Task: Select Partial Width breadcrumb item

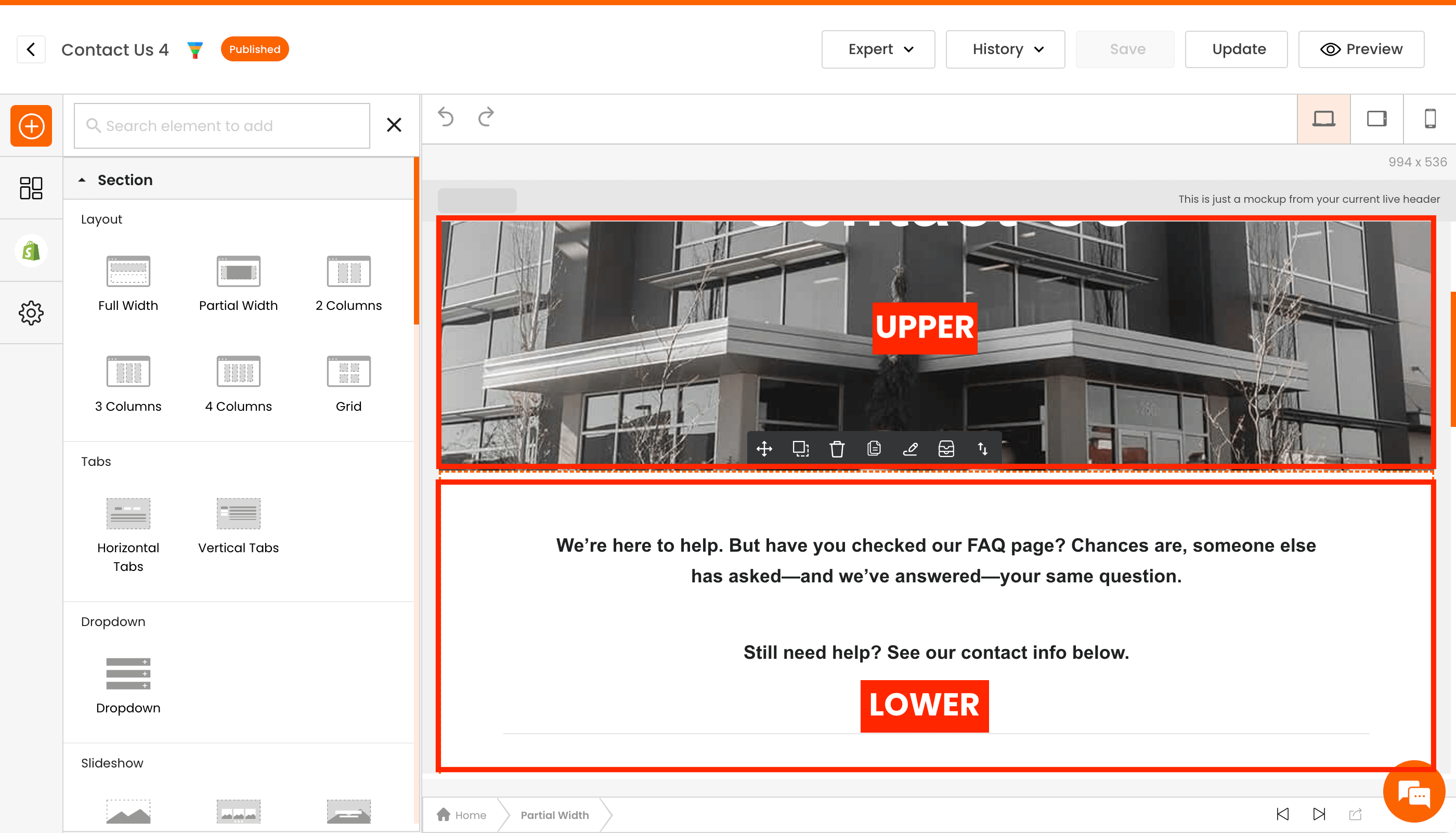Action: [x=554, y=815]
